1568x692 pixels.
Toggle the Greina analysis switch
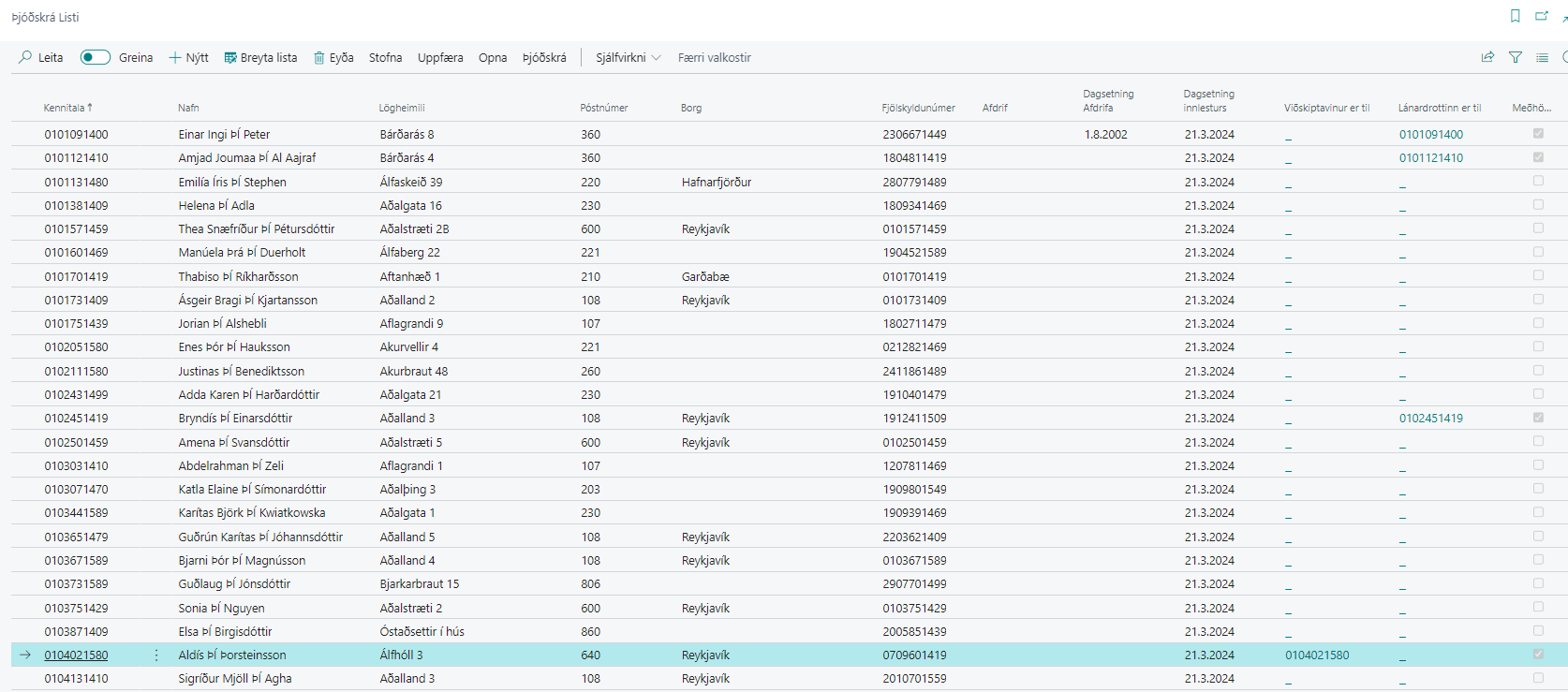pyautogui.click(x=95, y=57)
